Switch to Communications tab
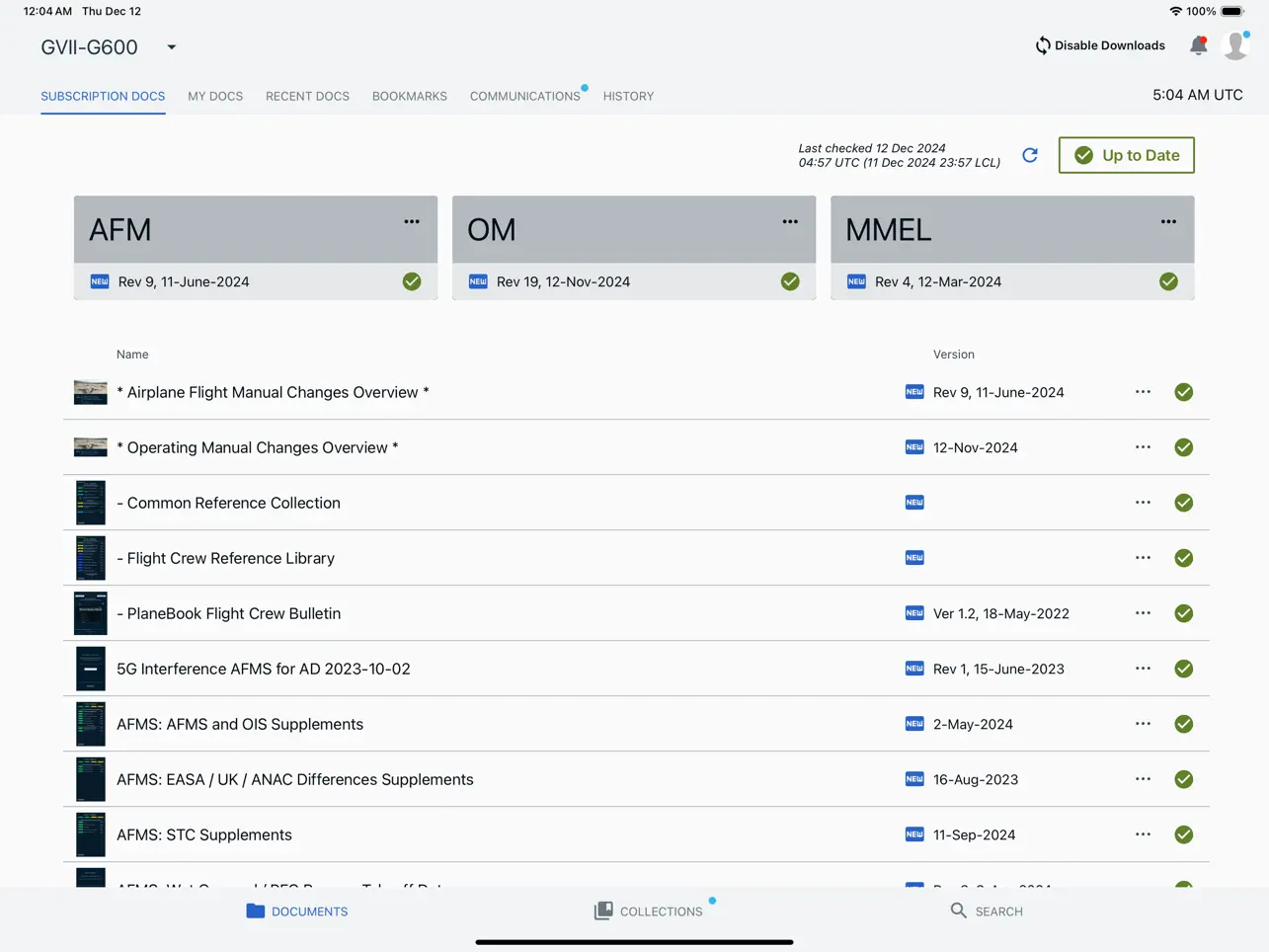1269x952 pixels. [525, 96]
